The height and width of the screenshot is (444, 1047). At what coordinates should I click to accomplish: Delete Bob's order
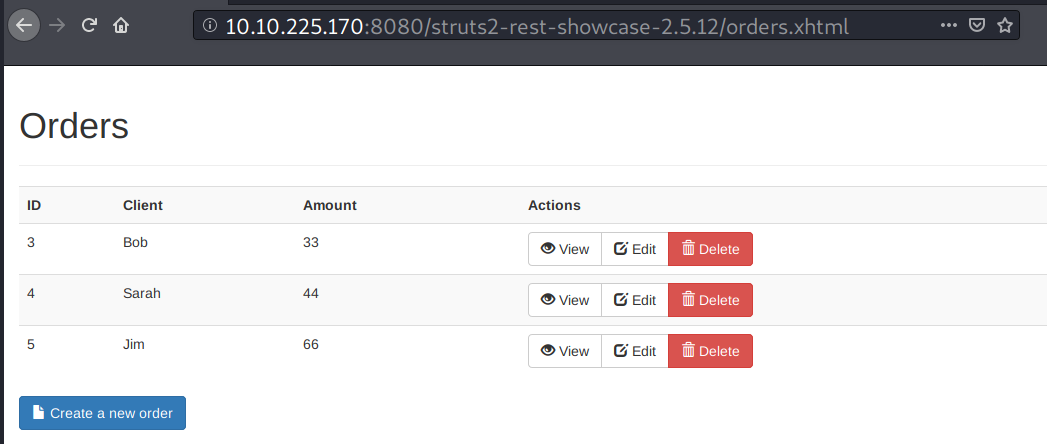pos(710,249)
